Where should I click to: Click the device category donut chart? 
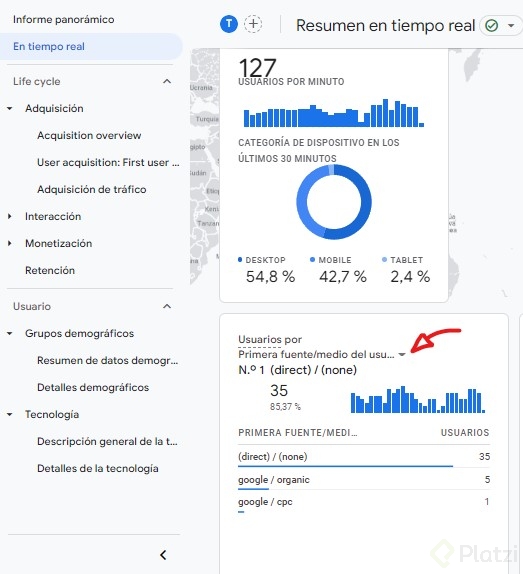[x=334, y=202]
